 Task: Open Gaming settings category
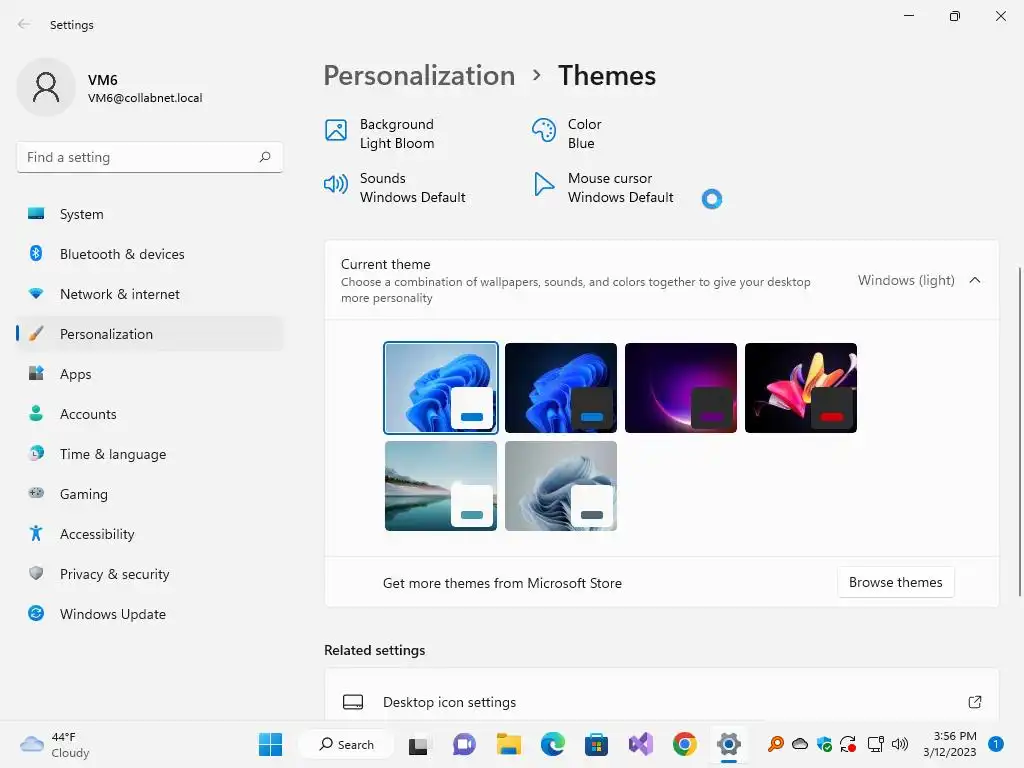(150, 494)
